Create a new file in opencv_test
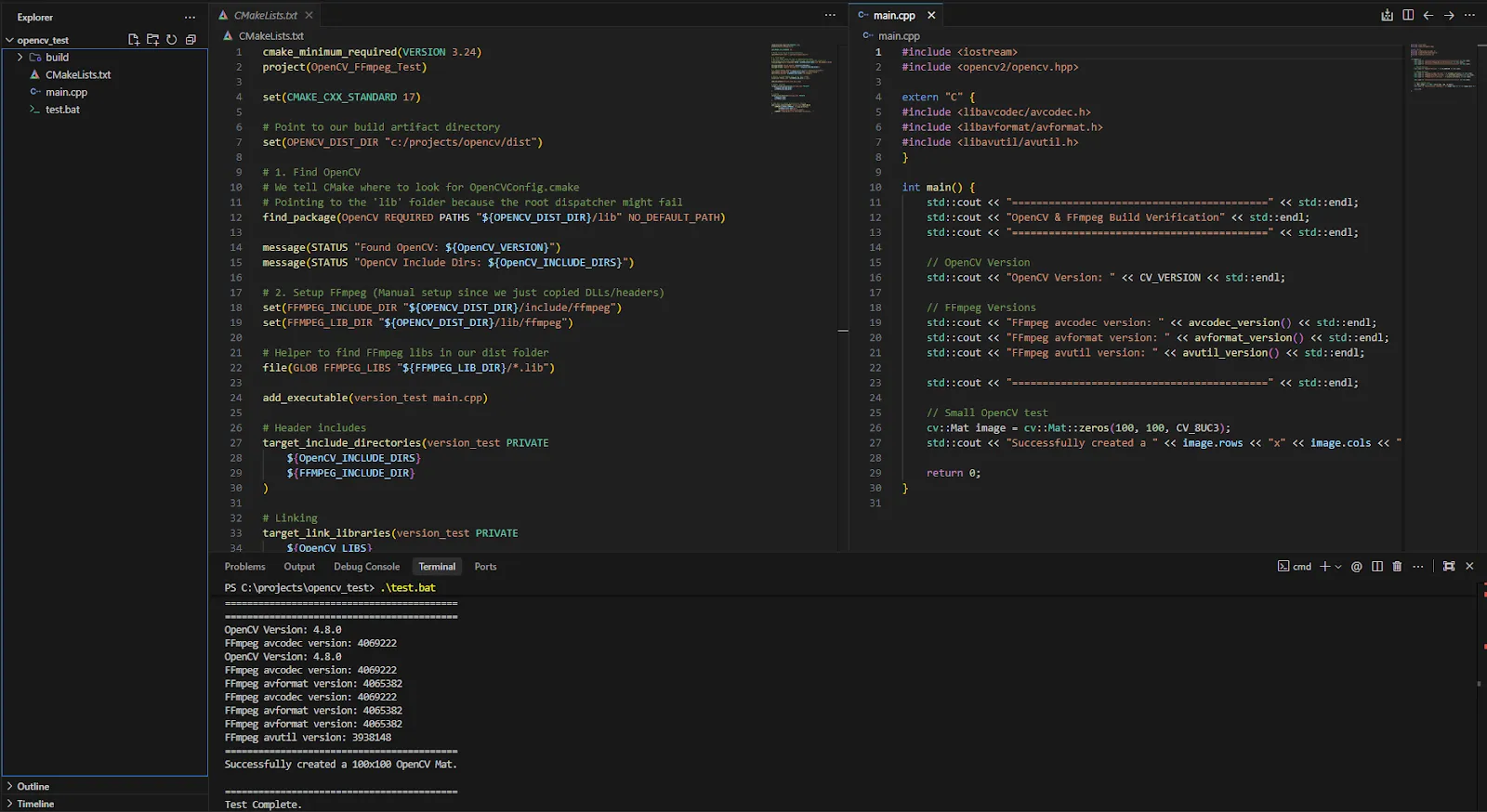Image resolution: width=1487 pixels, height=812 pixels. click(134, 40)
